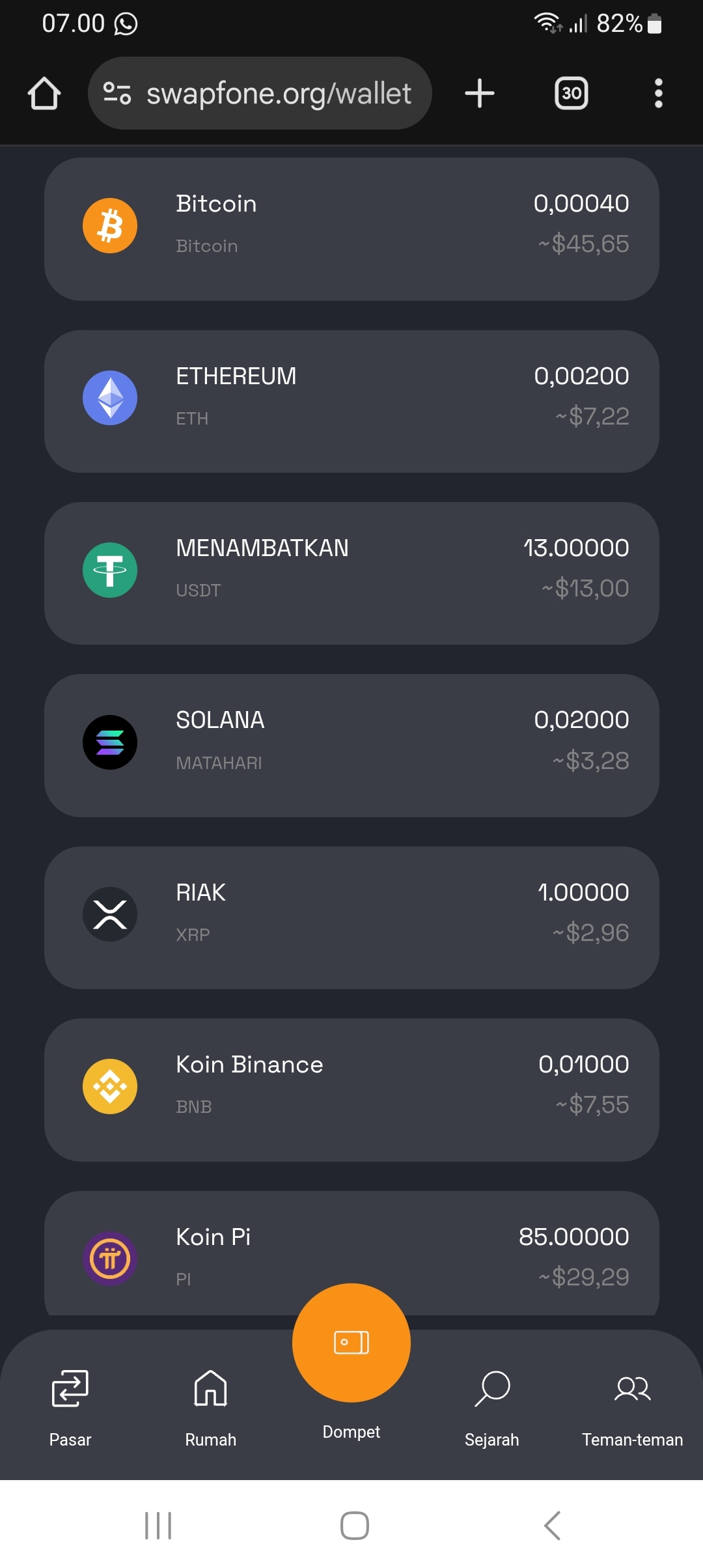The height and width of the screenshot is (1568, 703).
Task: Tap the Ethereum diamond icon
Action: [x=110, y=398]
